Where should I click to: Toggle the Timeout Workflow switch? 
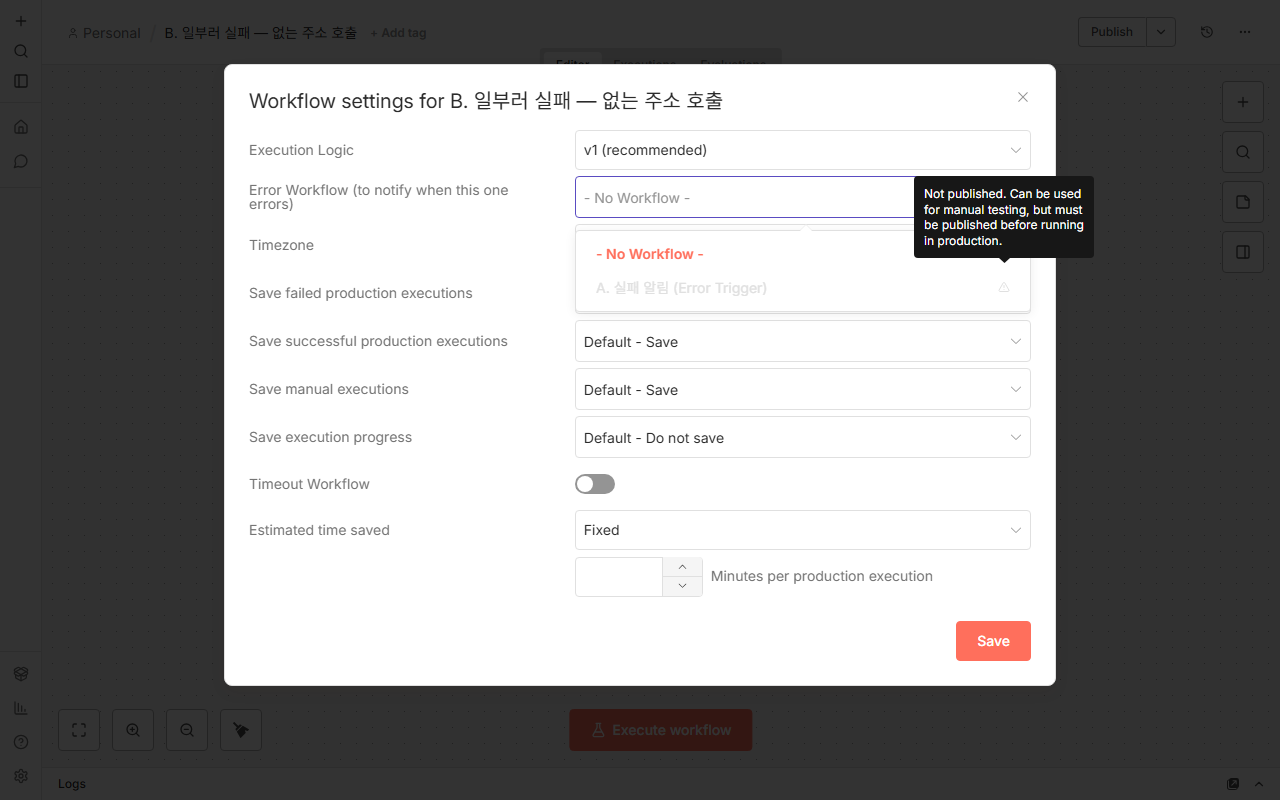(595, 484)
